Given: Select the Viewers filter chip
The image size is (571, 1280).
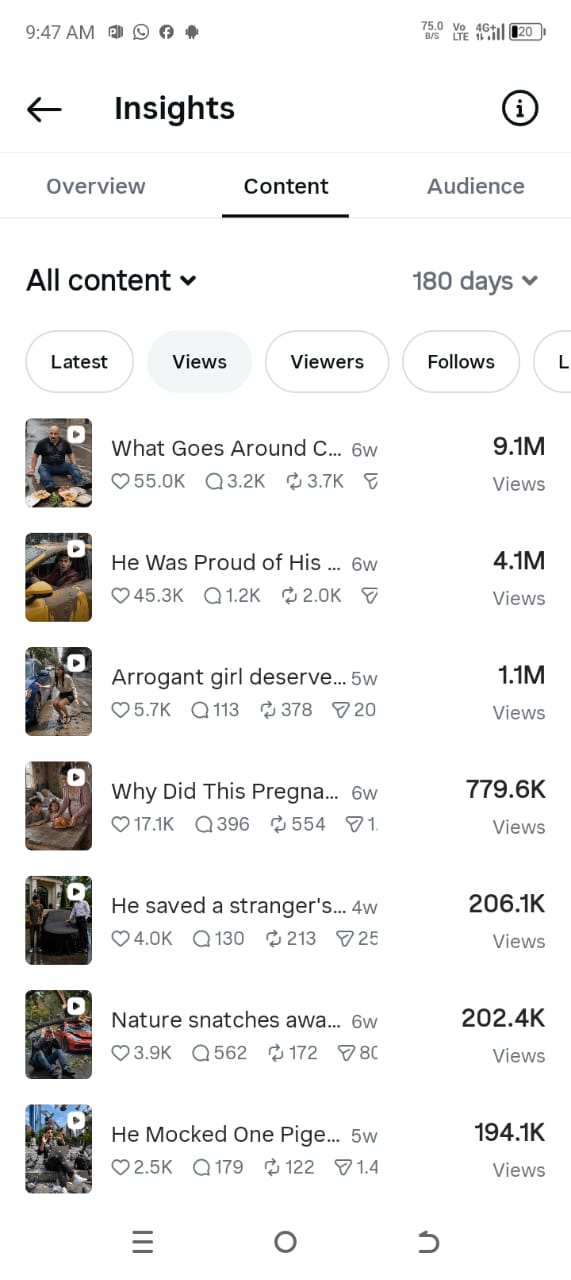Looking at the screenshot, I should [x=327, y=362].
